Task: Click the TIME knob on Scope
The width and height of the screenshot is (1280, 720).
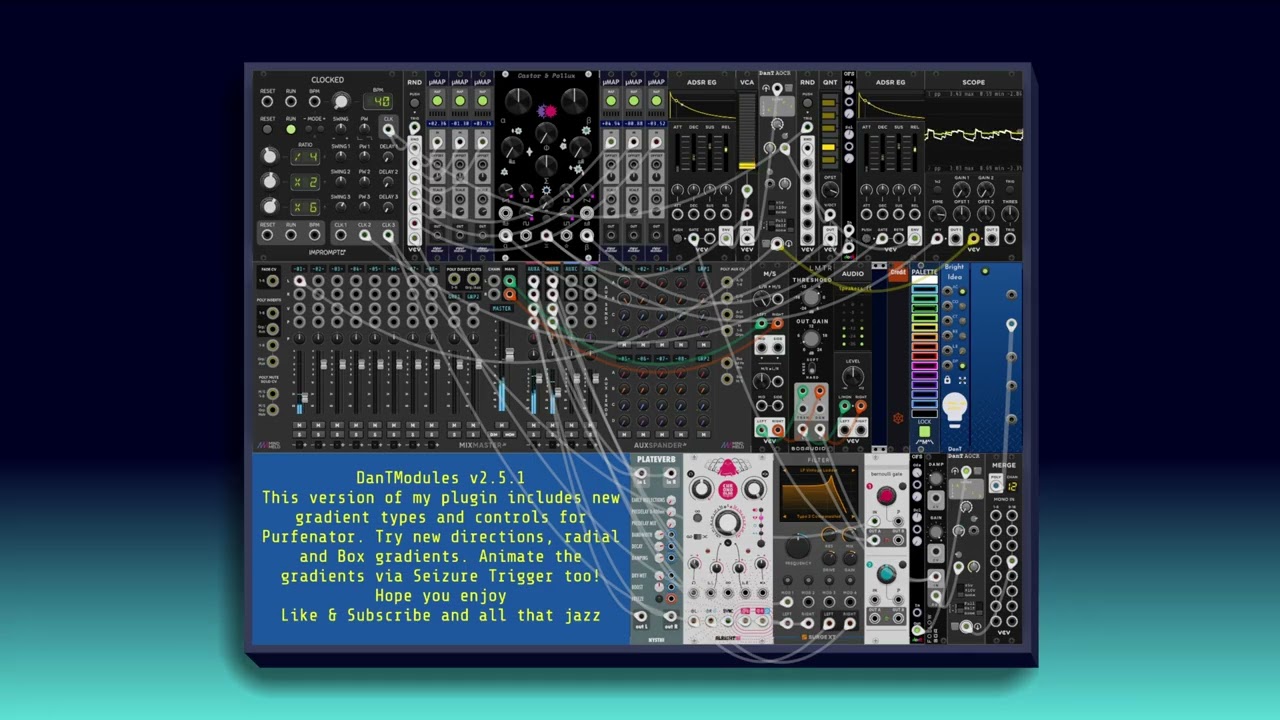Action: (938, 213)
